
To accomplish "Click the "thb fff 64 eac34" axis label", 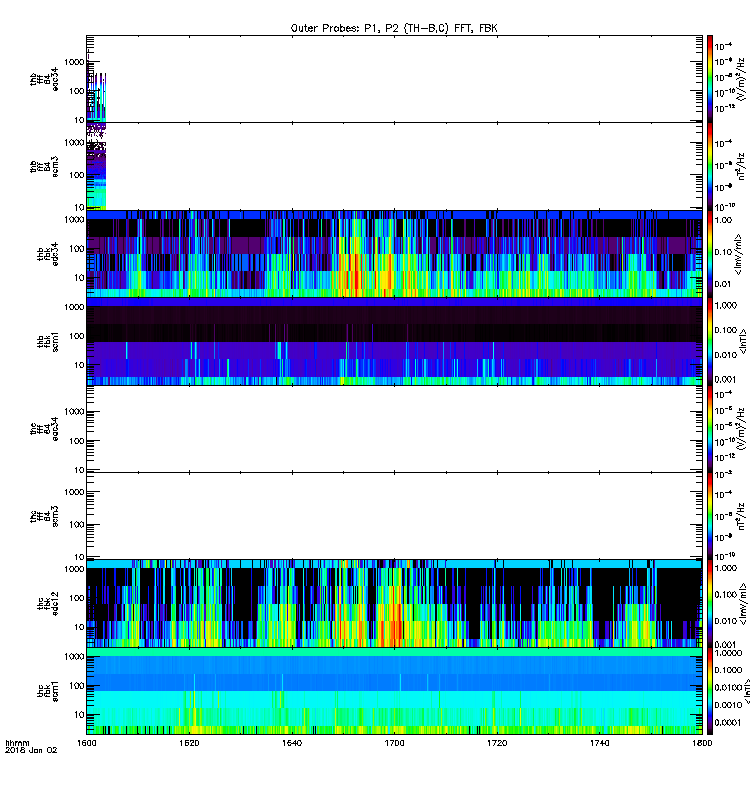I will 44,80.
